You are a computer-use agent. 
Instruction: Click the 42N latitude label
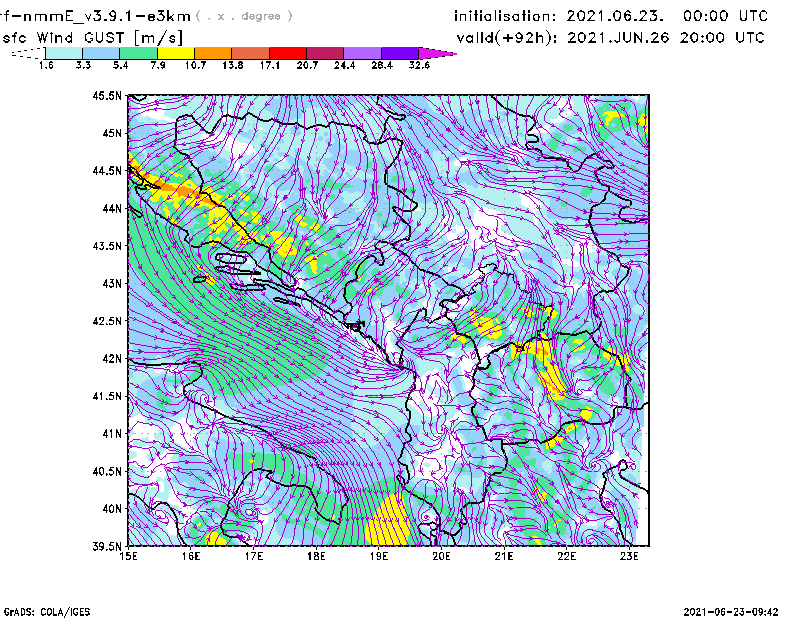coord(112,358)
